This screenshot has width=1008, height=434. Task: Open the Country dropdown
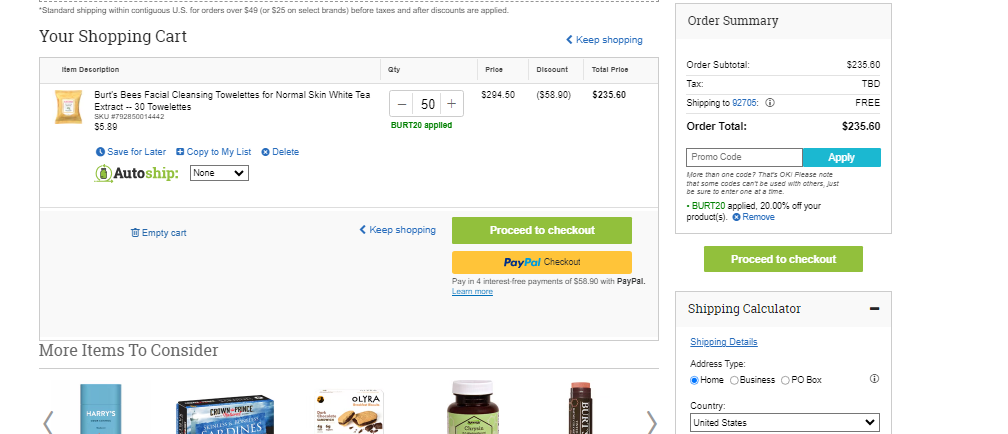pos(785,422)
